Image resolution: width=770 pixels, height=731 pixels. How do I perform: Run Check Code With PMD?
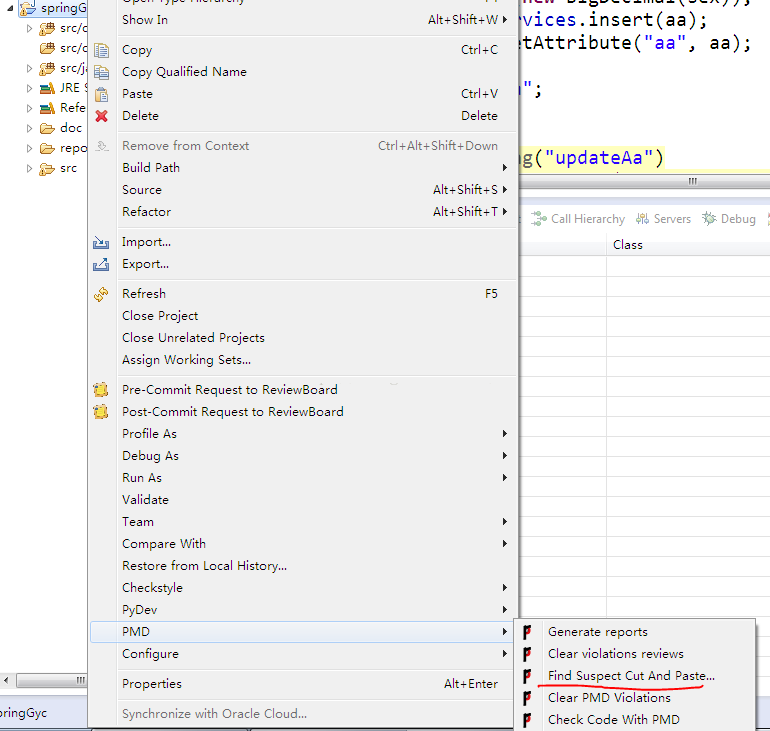tap(634, 720)
